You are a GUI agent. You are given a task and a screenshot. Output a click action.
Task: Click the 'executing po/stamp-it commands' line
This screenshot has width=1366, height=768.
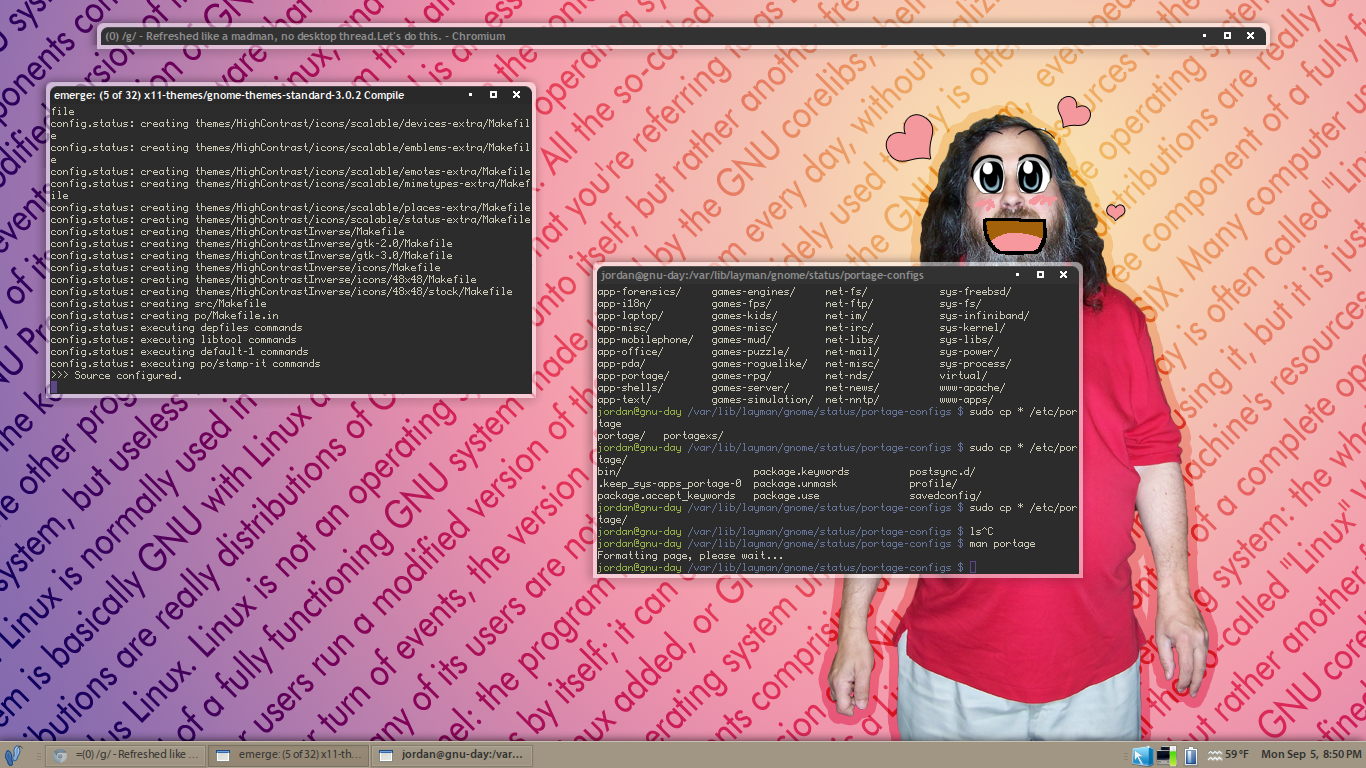tap(186, 364)
